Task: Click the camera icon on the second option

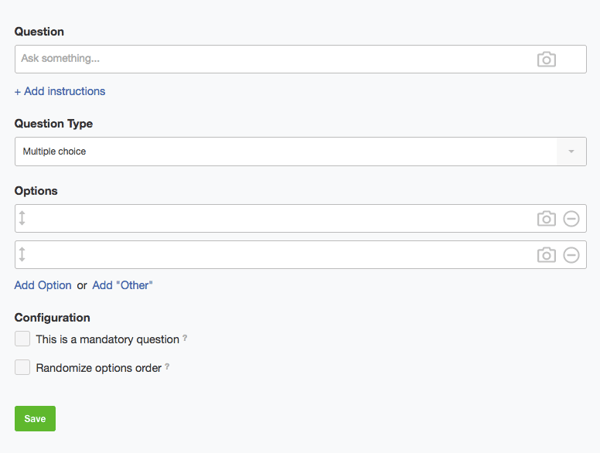Action: click(x=546, y=255)
